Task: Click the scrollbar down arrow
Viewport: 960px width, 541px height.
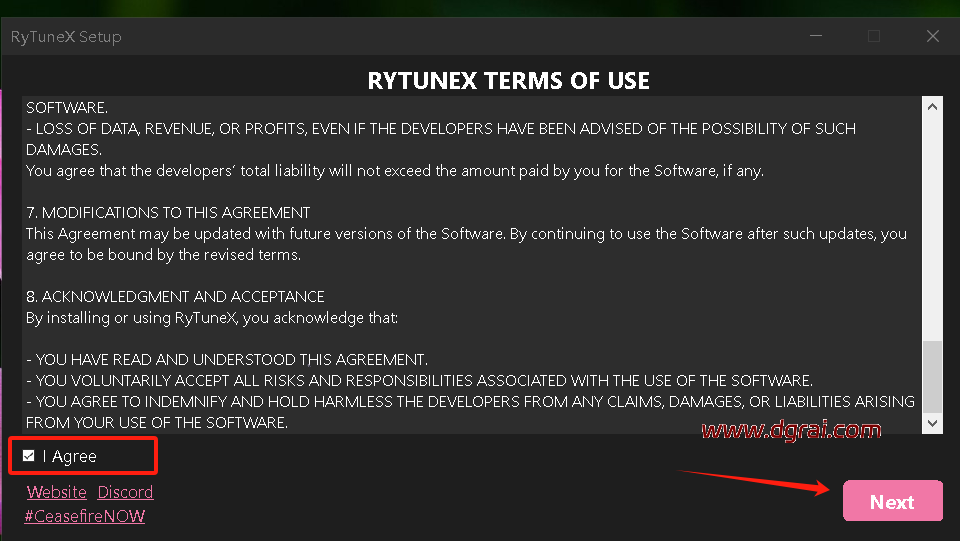Action: click(932, 423)
